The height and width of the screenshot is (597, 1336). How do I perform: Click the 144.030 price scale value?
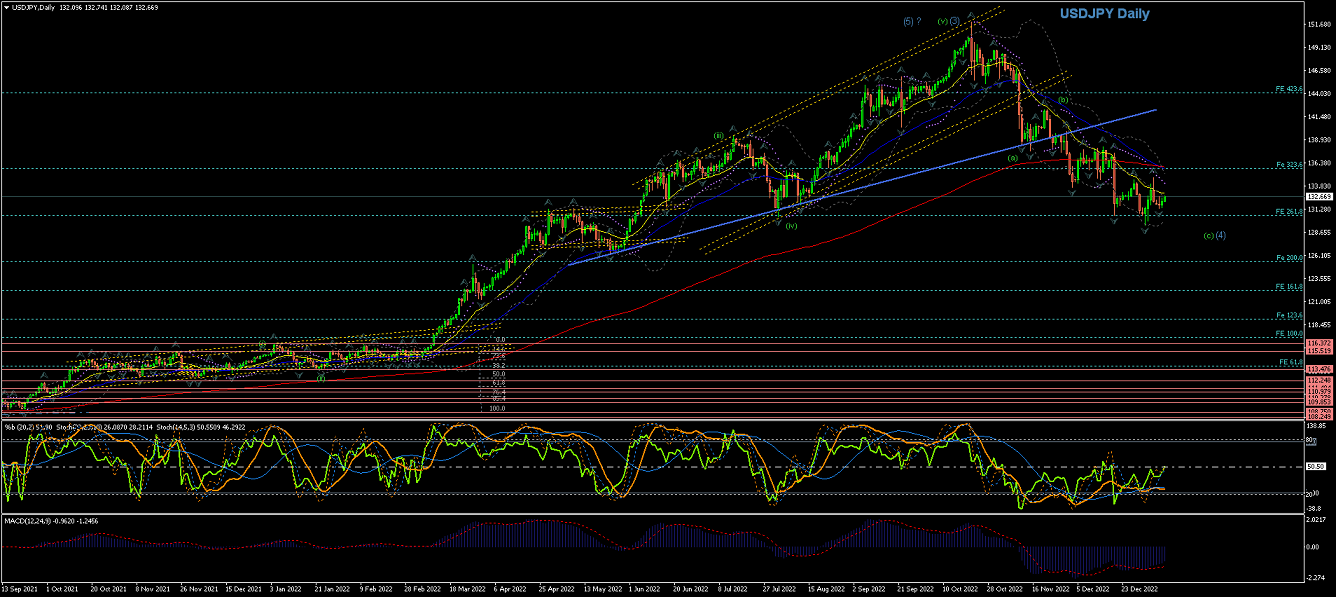point(1319,94)
